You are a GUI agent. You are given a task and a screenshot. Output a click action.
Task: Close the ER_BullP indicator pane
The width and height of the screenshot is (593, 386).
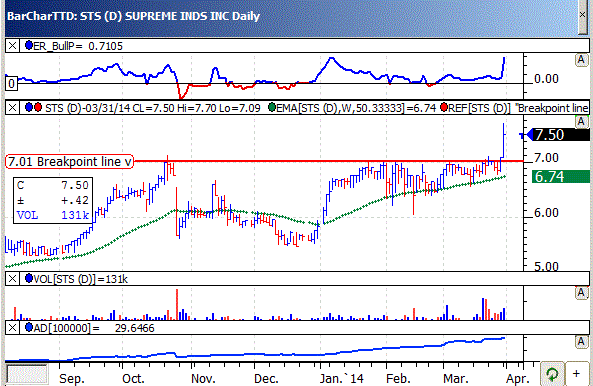tap(12, 46)
